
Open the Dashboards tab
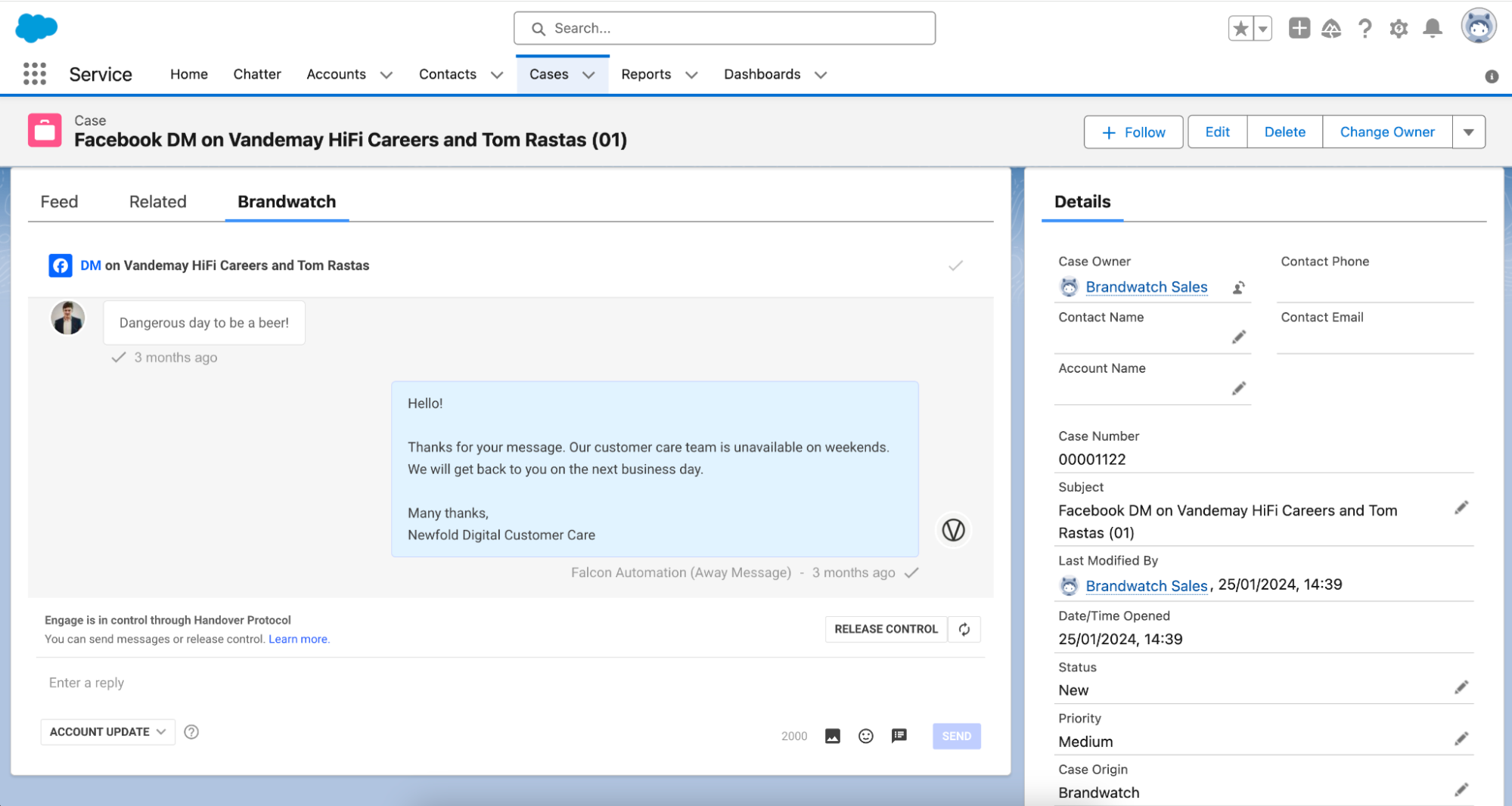coord(762,74)
